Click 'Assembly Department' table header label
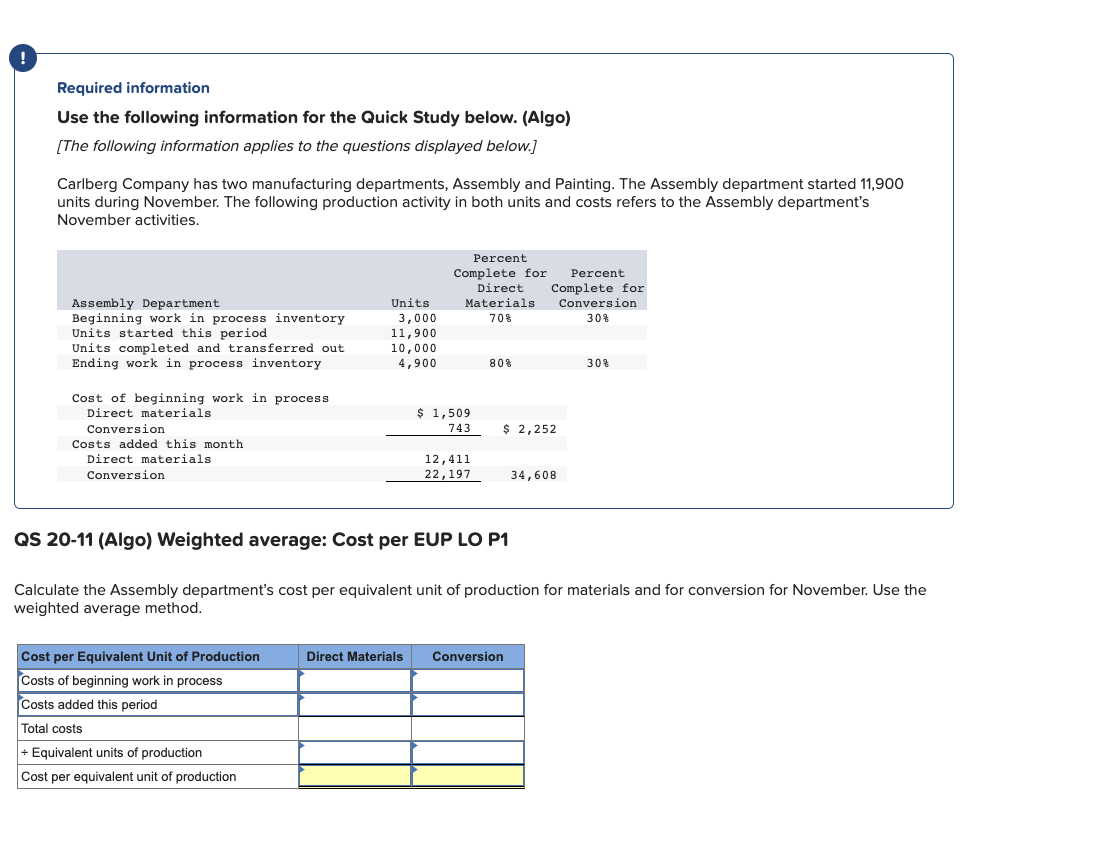This screenshot has height=866, width=1118. 145,303
